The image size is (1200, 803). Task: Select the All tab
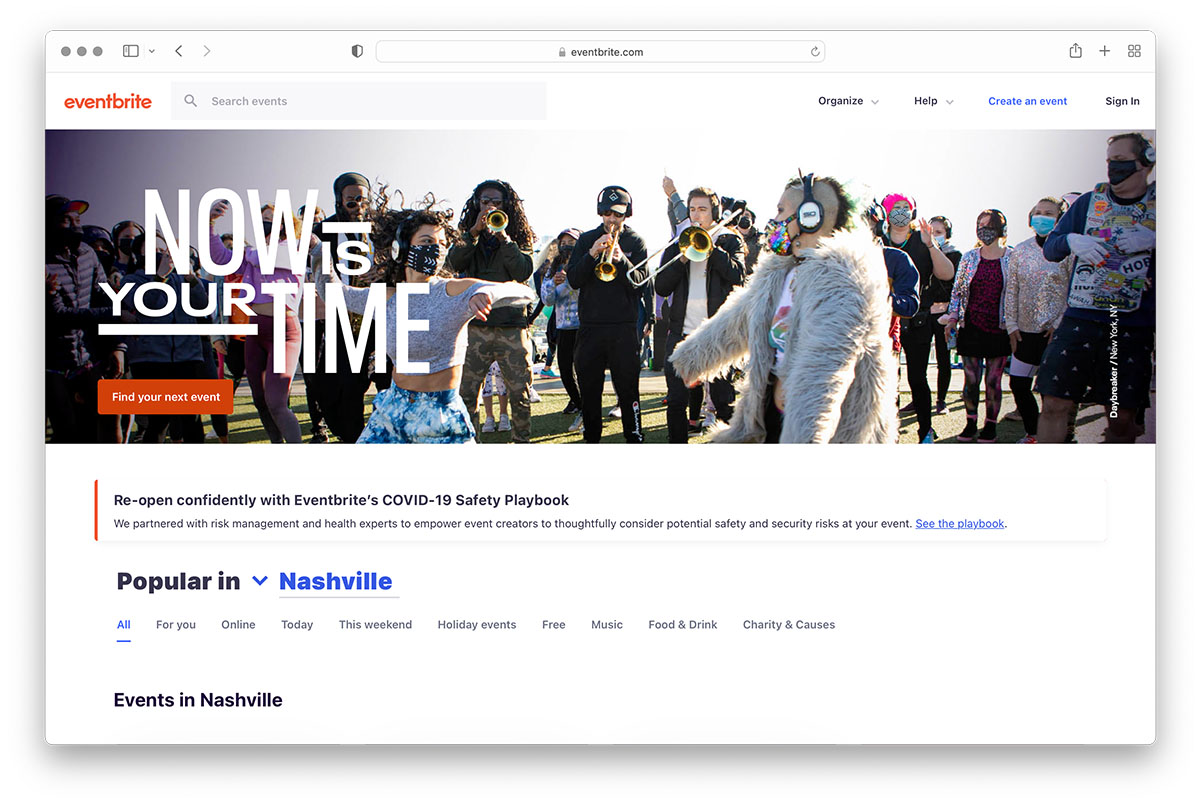pyautogui.click(x=124, y=625)
